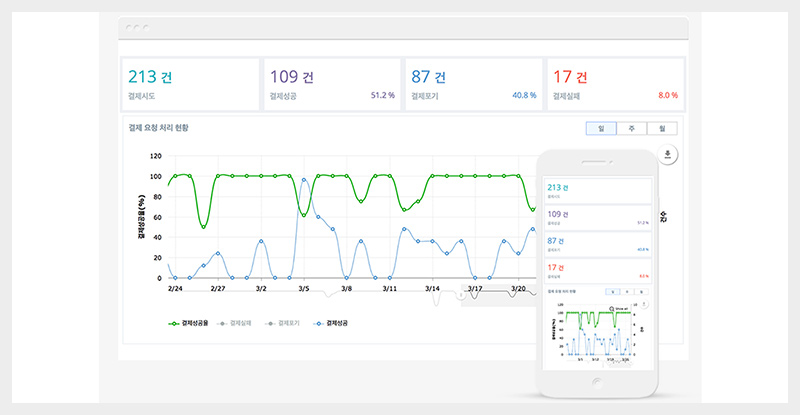Switch to the 월 (monthly) period tab

click(x=662, y=128)
